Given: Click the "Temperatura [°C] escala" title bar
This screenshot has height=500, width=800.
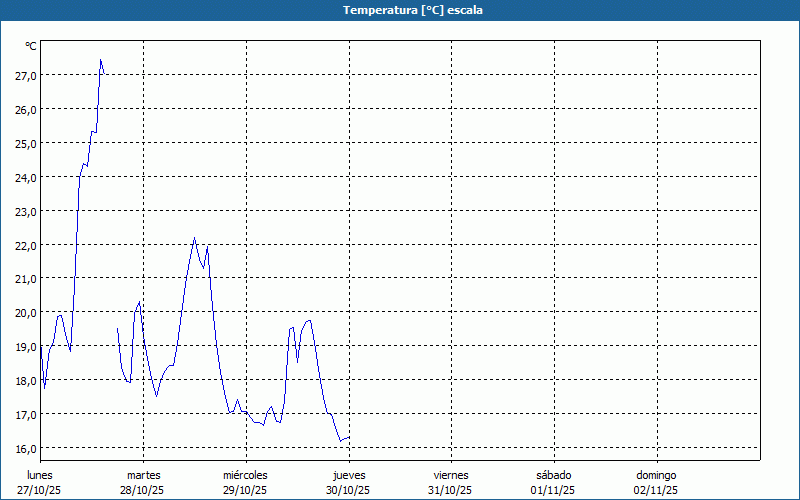Looking at the screenshot, I should click(x=400, y=10).
